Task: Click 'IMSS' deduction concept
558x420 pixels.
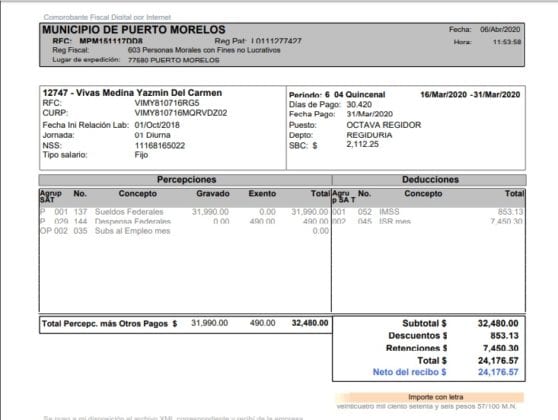Action: pos(389,212)
